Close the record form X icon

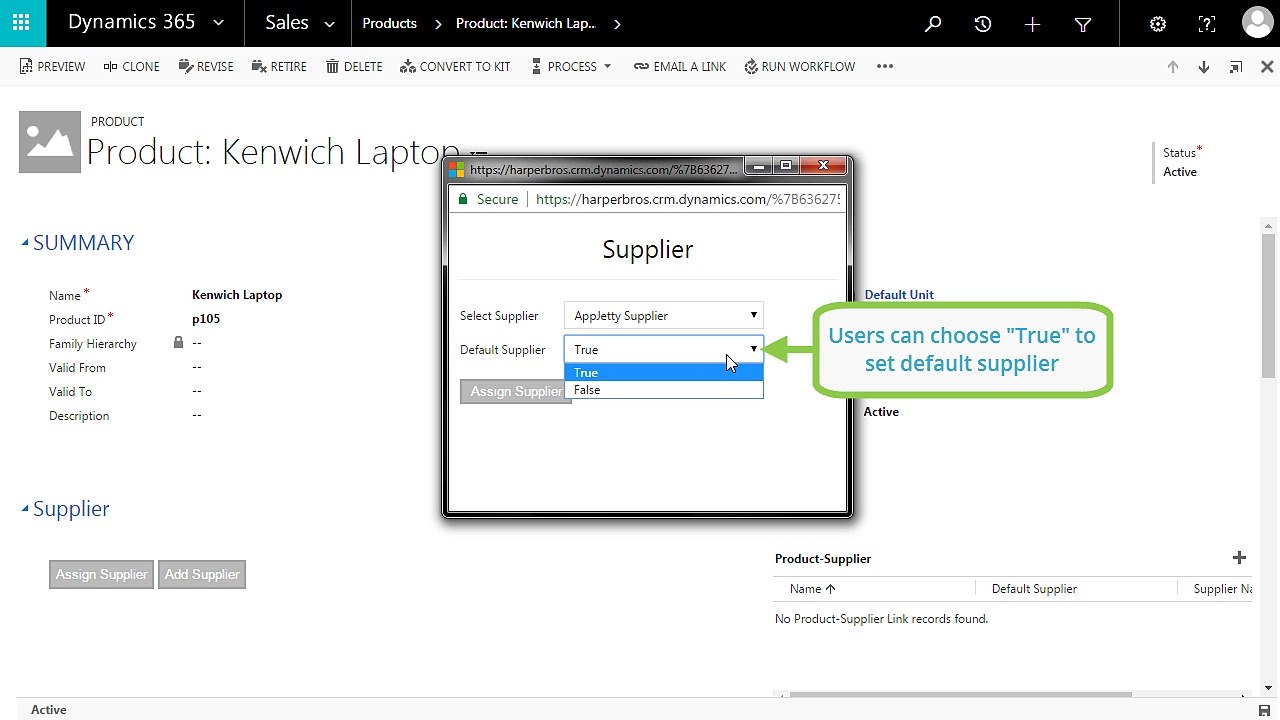[1267, 67]
